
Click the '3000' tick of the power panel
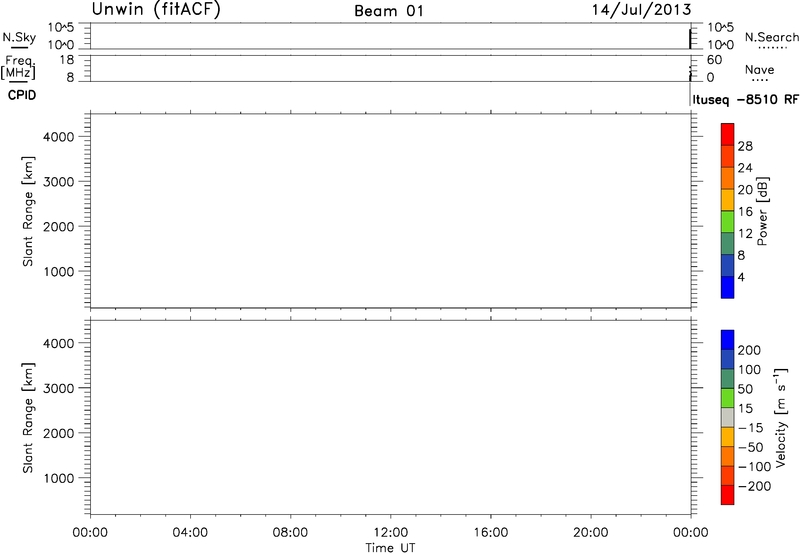[59, 182]
